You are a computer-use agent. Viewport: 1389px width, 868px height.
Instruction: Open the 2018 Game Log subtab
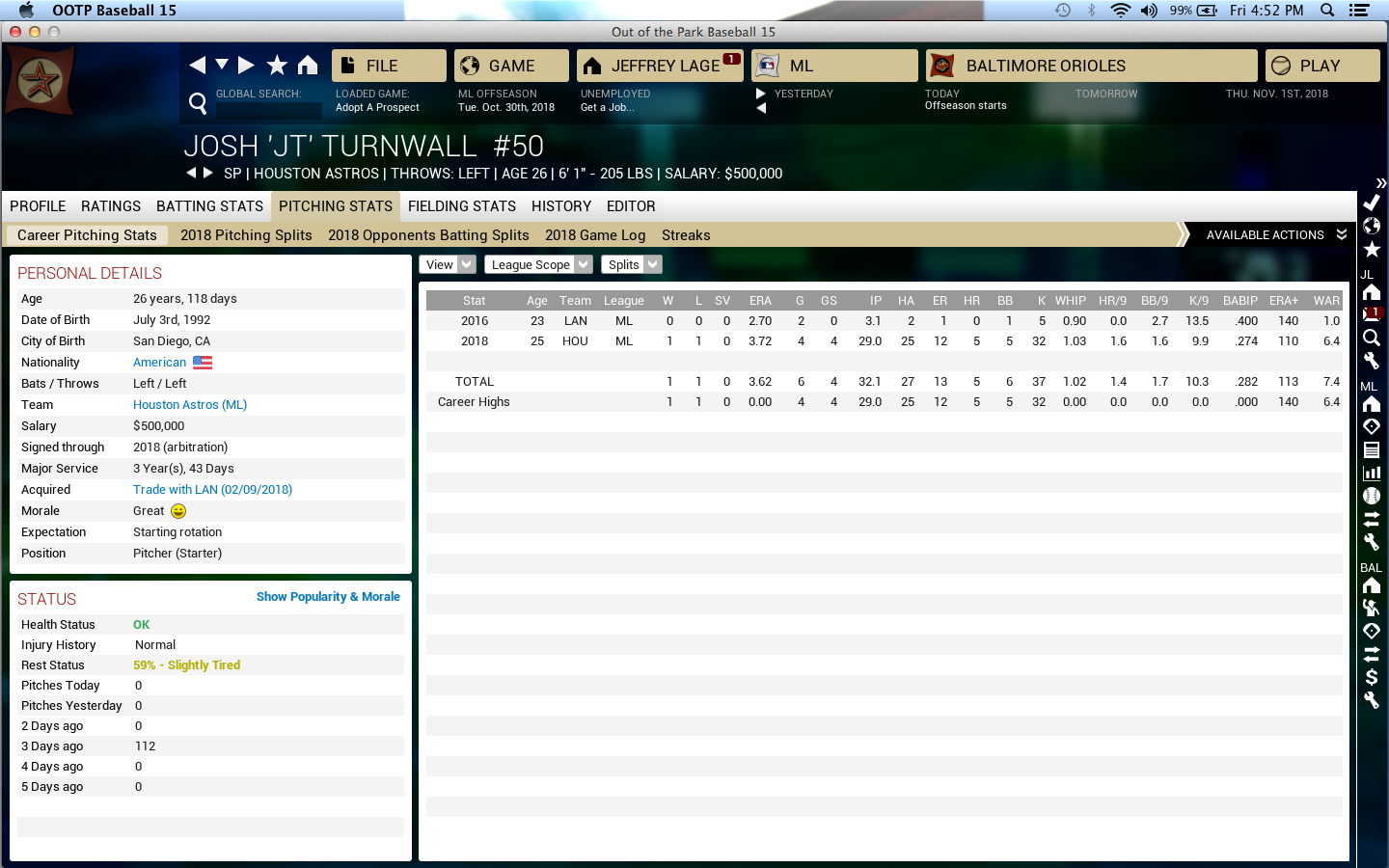(x=595, y=235)
